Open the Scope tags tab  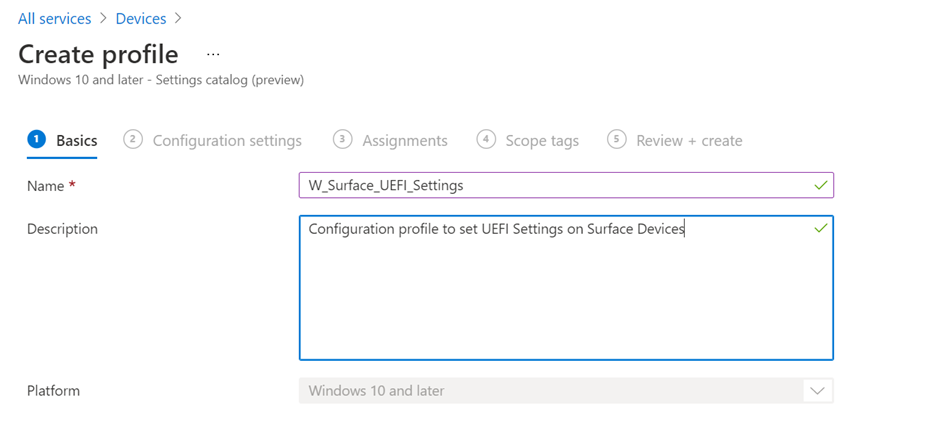[542, 141]
